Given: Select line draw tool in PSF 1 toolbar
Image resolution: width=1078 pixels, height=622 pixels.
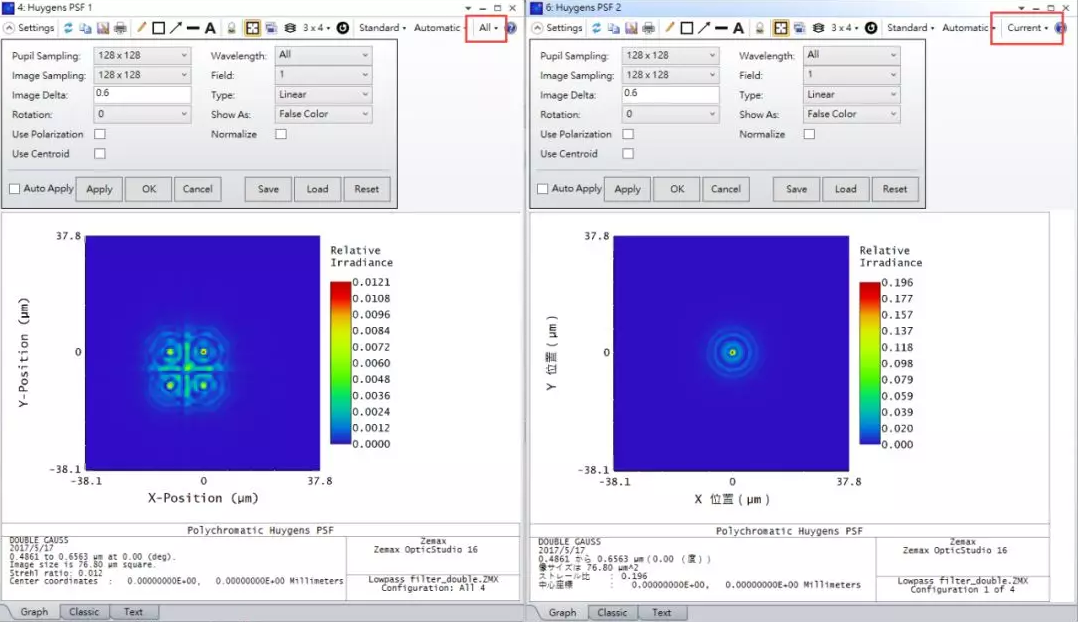Looking at the screenshot, I should pos(193,28).
